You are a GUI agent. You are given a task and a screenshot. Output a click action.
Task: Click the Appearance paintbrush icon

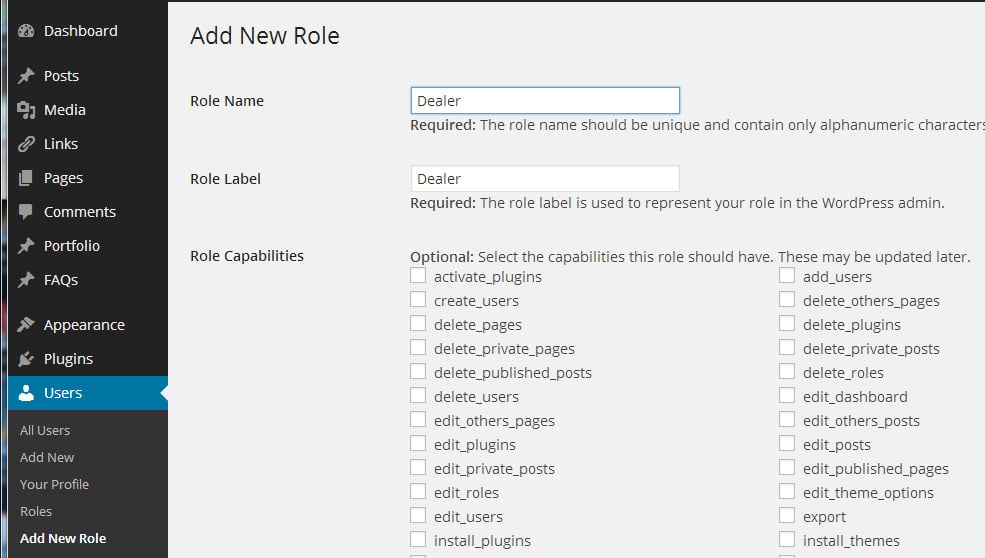[26, 325]
